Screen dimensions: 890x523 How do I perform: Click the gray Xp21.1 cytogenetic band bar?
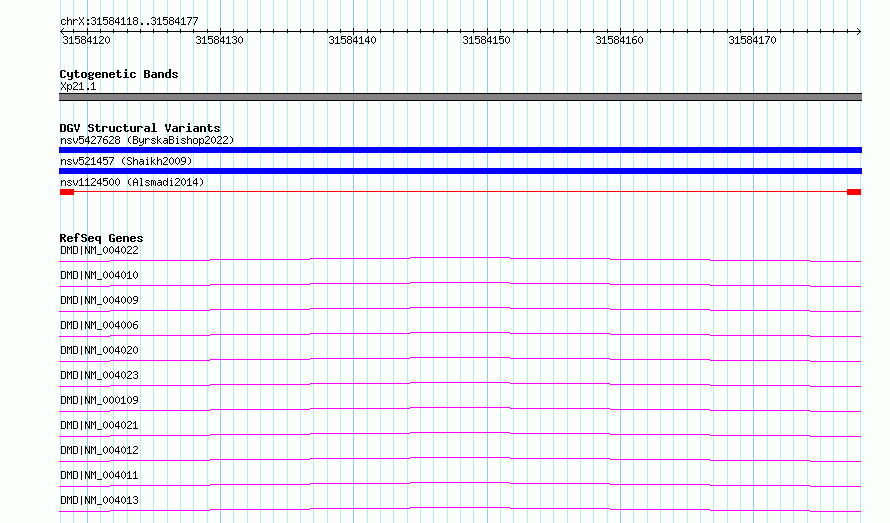pyautogui.click(x=460, y=97)
